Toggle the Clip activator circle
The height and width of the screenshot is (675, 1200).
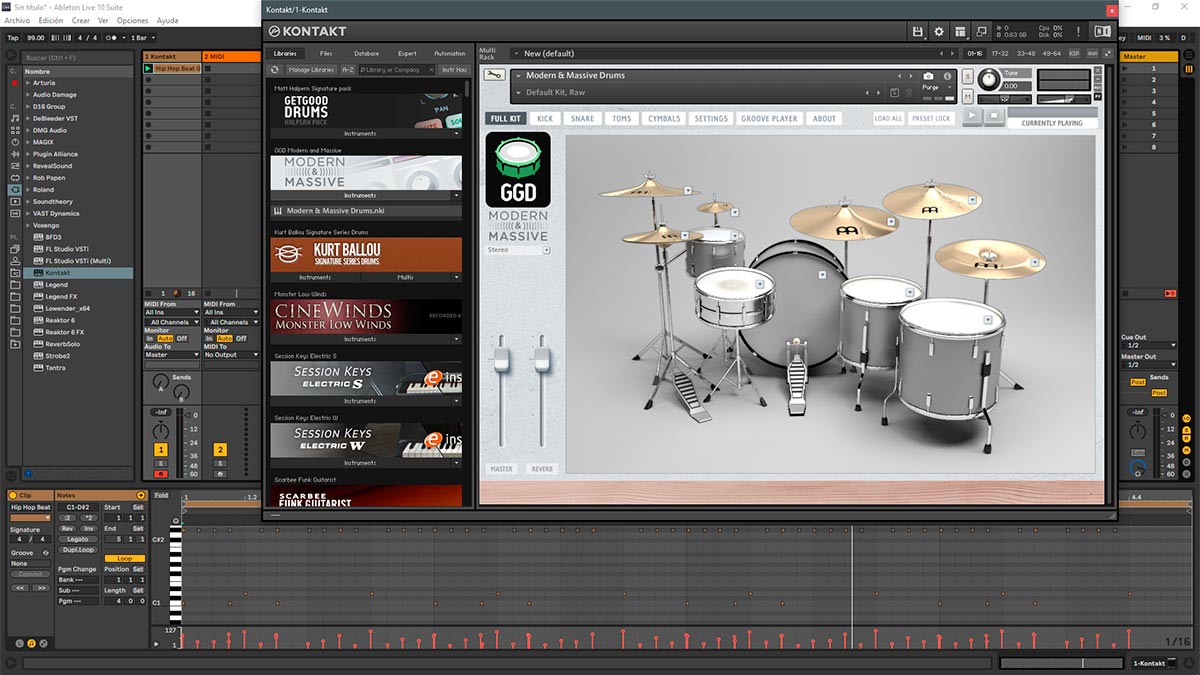coord(13,495)
